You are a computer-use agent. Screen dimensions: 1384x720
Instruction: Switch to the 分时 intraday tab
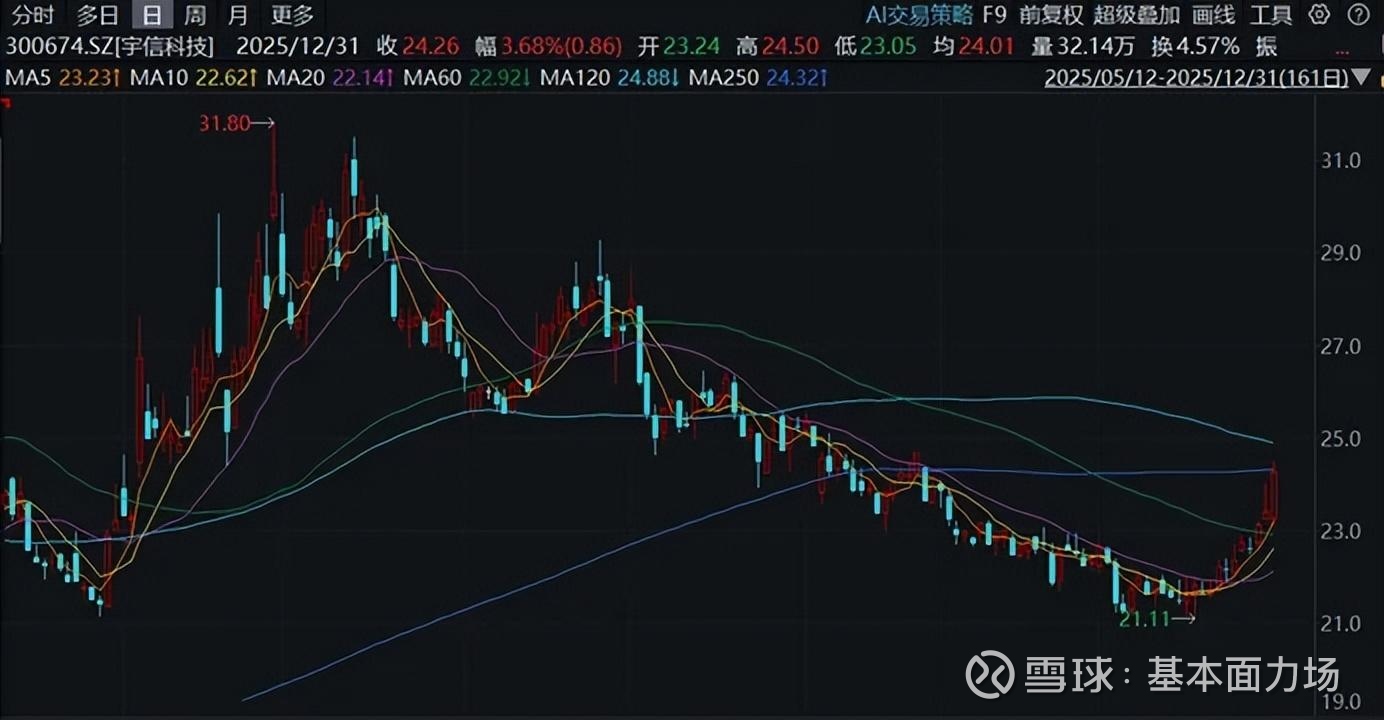(x=35, y=14)
